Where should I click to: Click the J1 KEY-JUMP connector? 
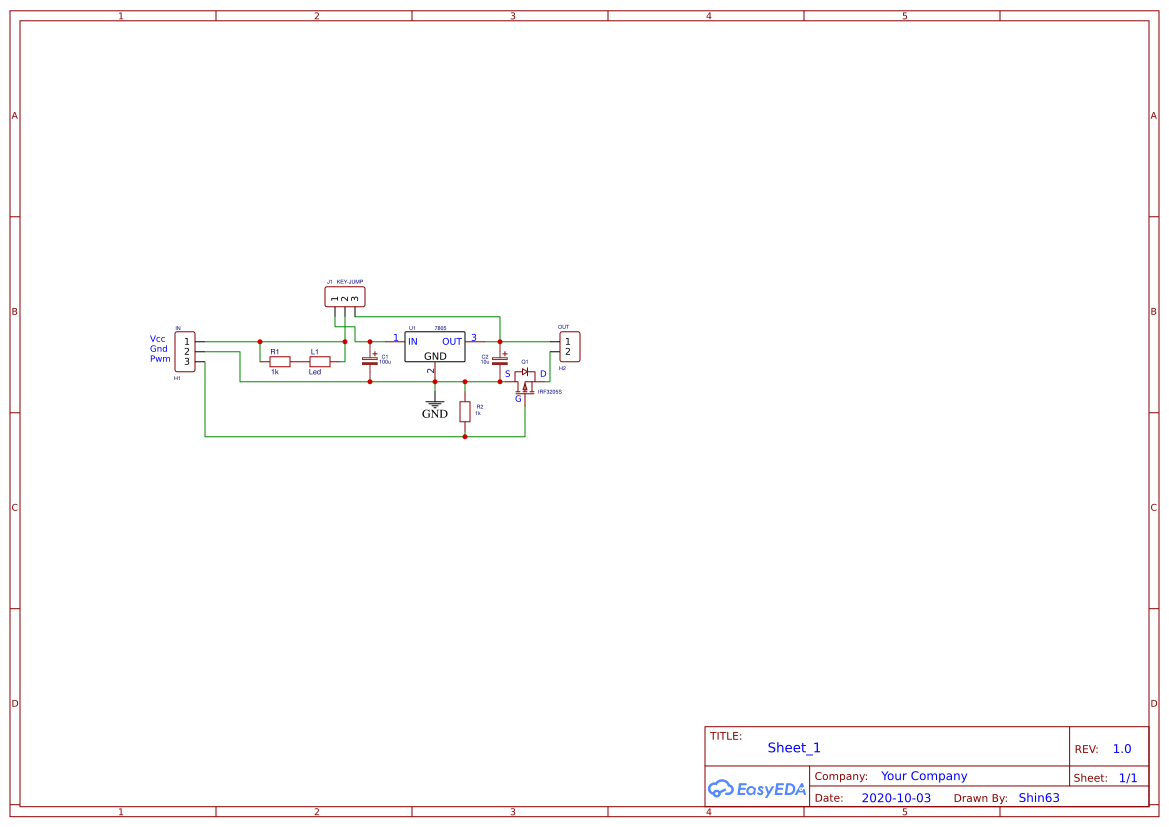point(343,296)
